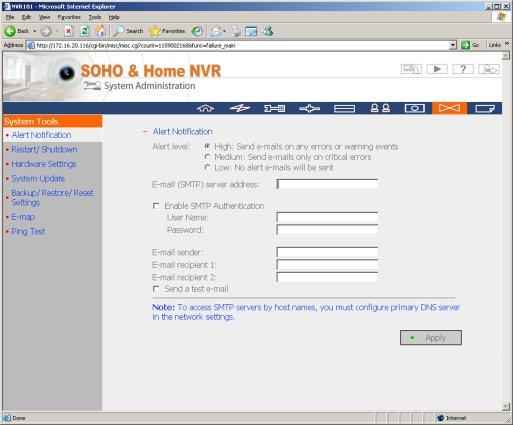Image resolution: width=513 pixels, height=425 pixels.
Task: Select Low alert level radio button
Action: [x=207, y=167]
